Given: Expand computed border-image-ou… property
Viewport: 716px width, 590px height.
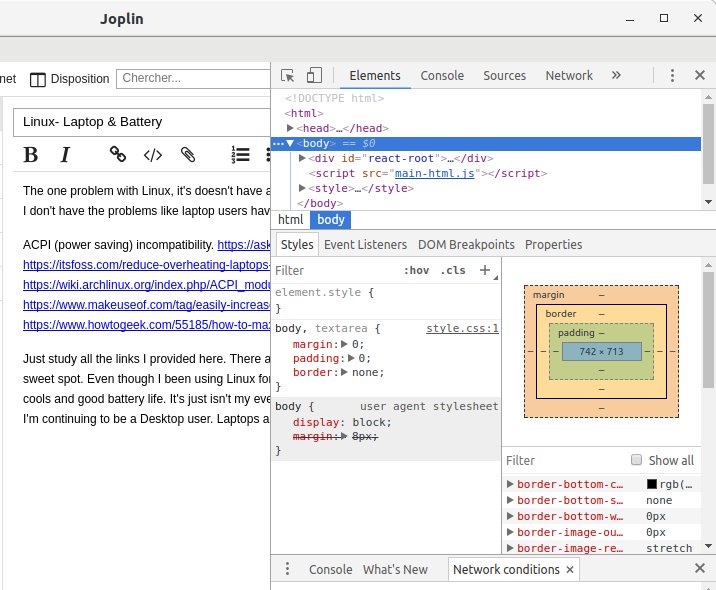Looking at the screenshot, I should tap(511, 532).
